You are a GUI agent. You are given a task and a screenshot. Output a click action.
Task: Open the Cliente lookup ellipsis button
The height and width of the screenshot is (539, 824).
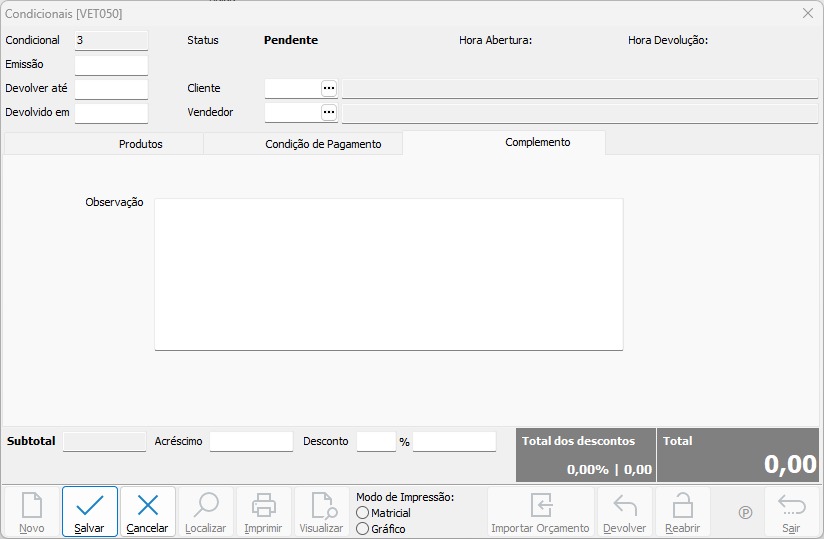pos(328,88)
